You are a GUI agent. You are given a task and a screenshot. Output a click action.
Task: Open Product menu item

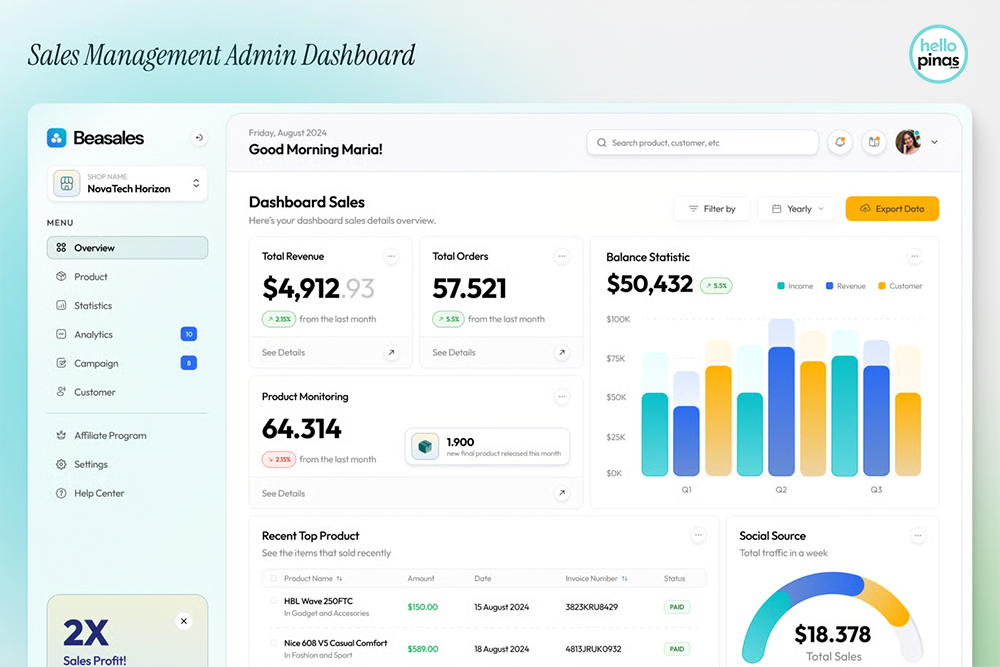tap(91, 277)
